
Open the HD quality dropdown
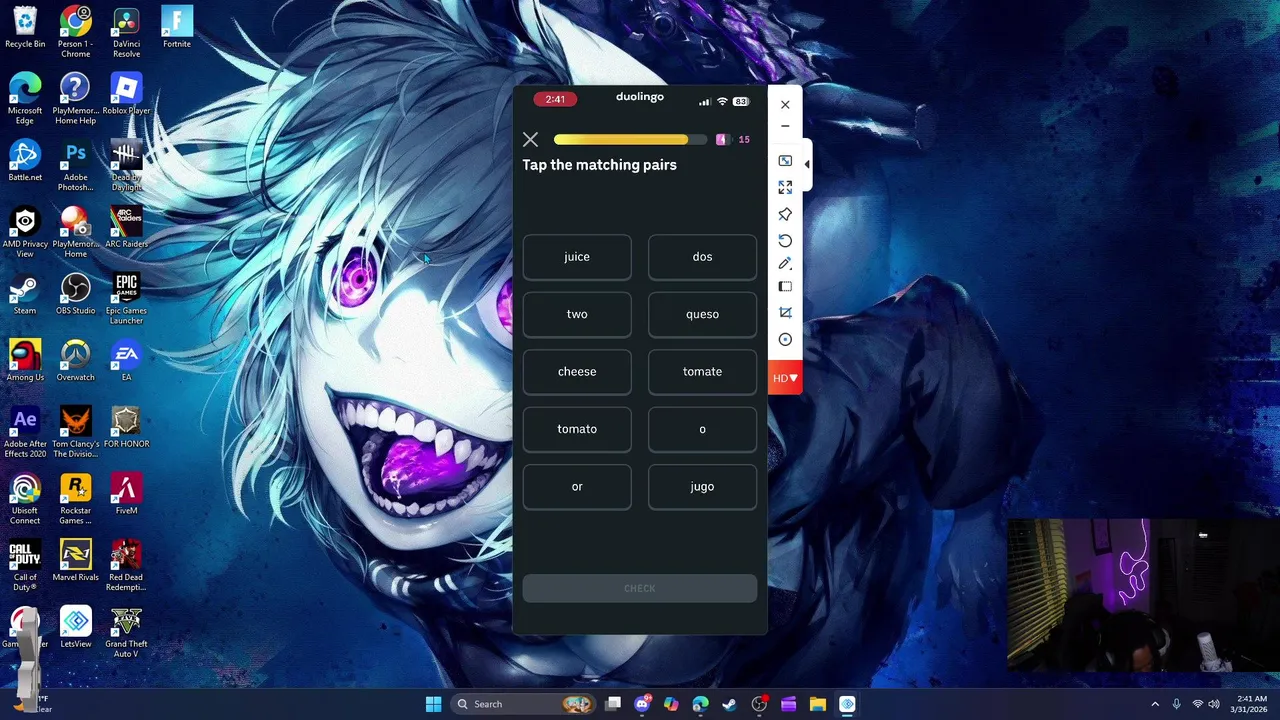tap(785, 378)
